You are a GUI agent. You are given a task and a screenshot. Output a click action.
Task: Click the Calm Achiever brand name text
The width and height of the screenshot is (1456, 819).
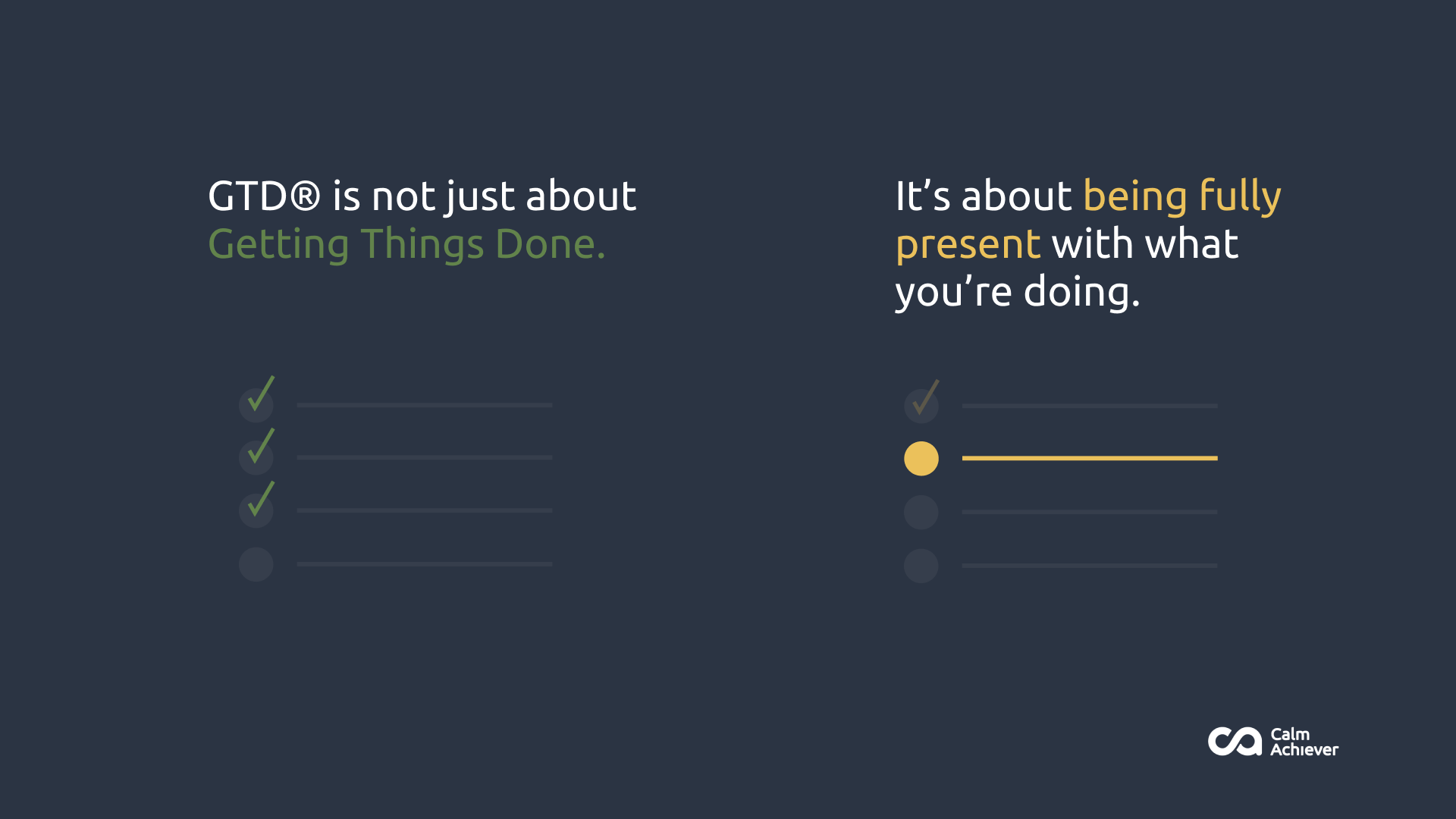[1304, 742]
